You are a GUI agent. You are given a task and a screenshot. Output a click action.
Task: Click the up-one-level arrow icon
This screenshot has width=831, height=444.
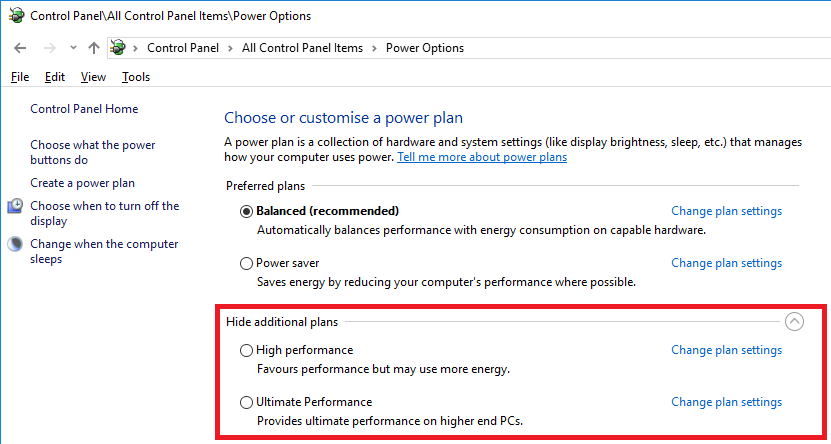[94, 48]
